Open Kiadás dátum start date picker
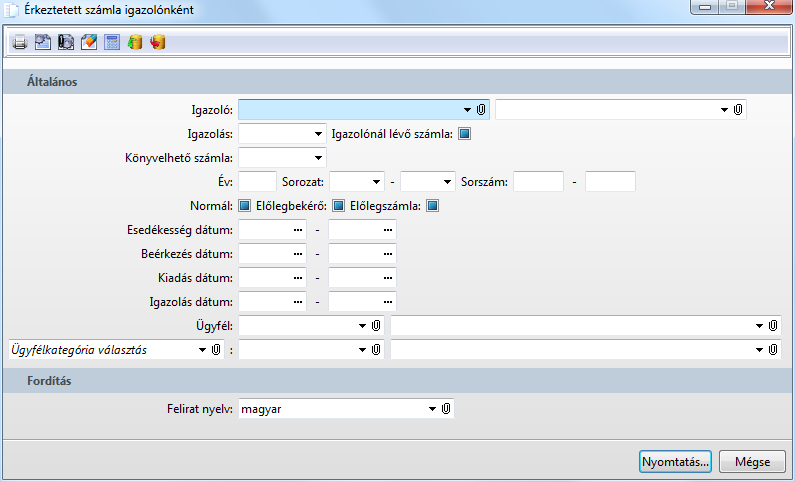The width and height of the screenshot is (795, 482). [298, 278]
